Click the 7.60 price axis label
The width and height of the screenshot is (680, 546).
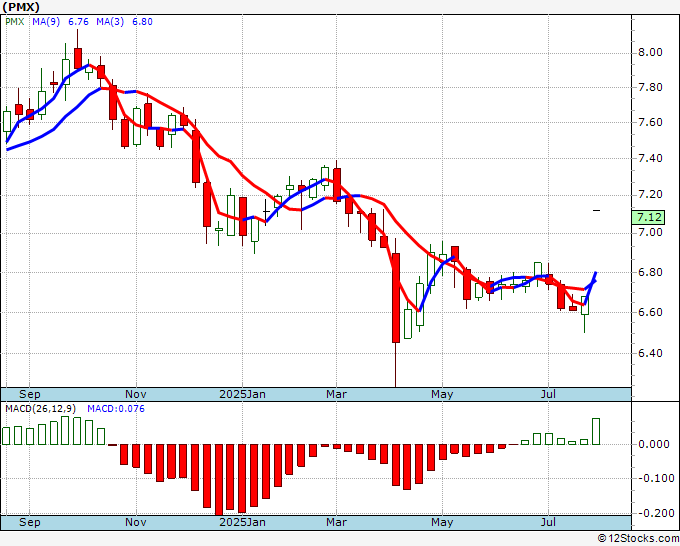pos(650,122)
